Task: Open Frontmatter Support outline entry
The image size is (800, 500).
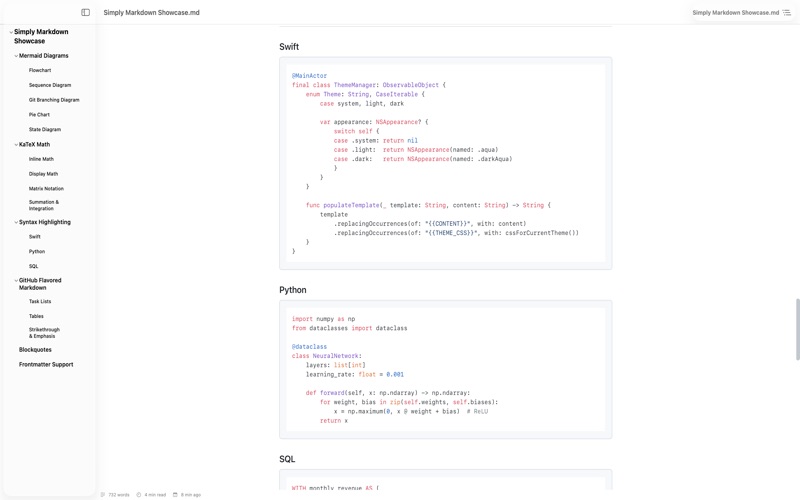Action: 46,365
